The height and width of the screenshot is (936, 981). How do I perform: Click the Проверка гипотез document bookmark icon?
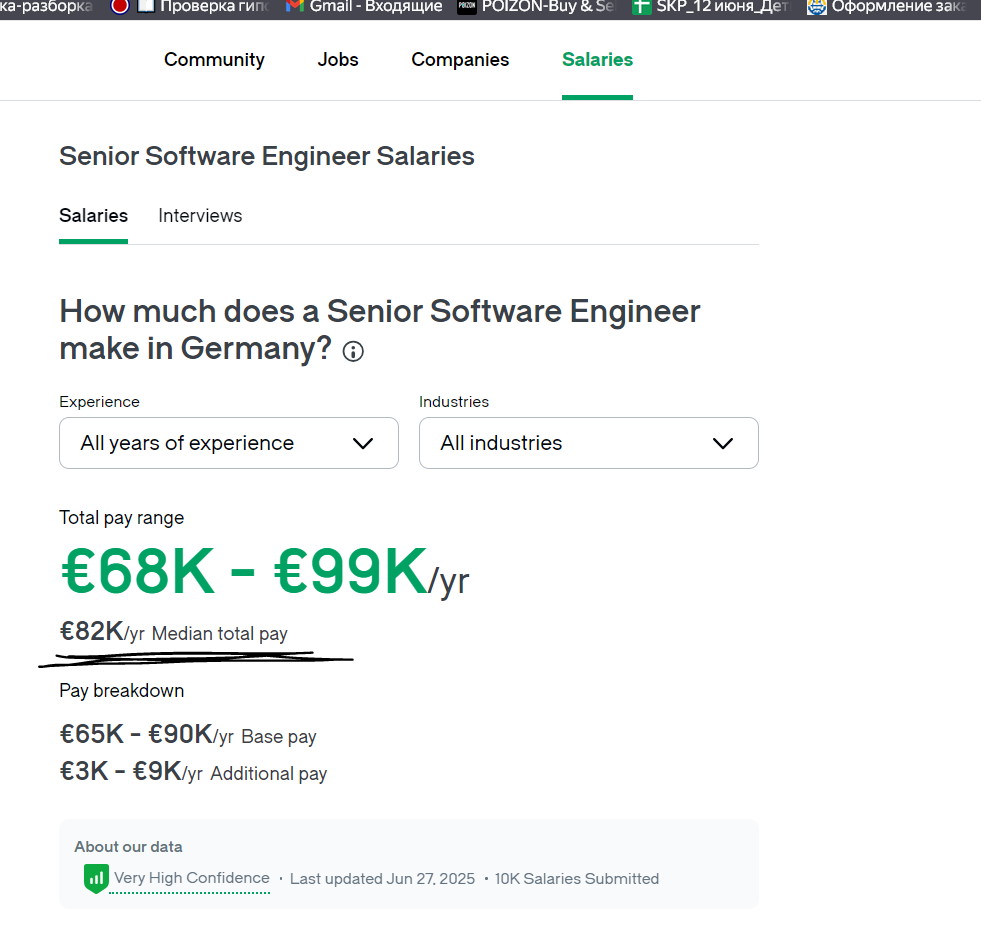point(146,6)
